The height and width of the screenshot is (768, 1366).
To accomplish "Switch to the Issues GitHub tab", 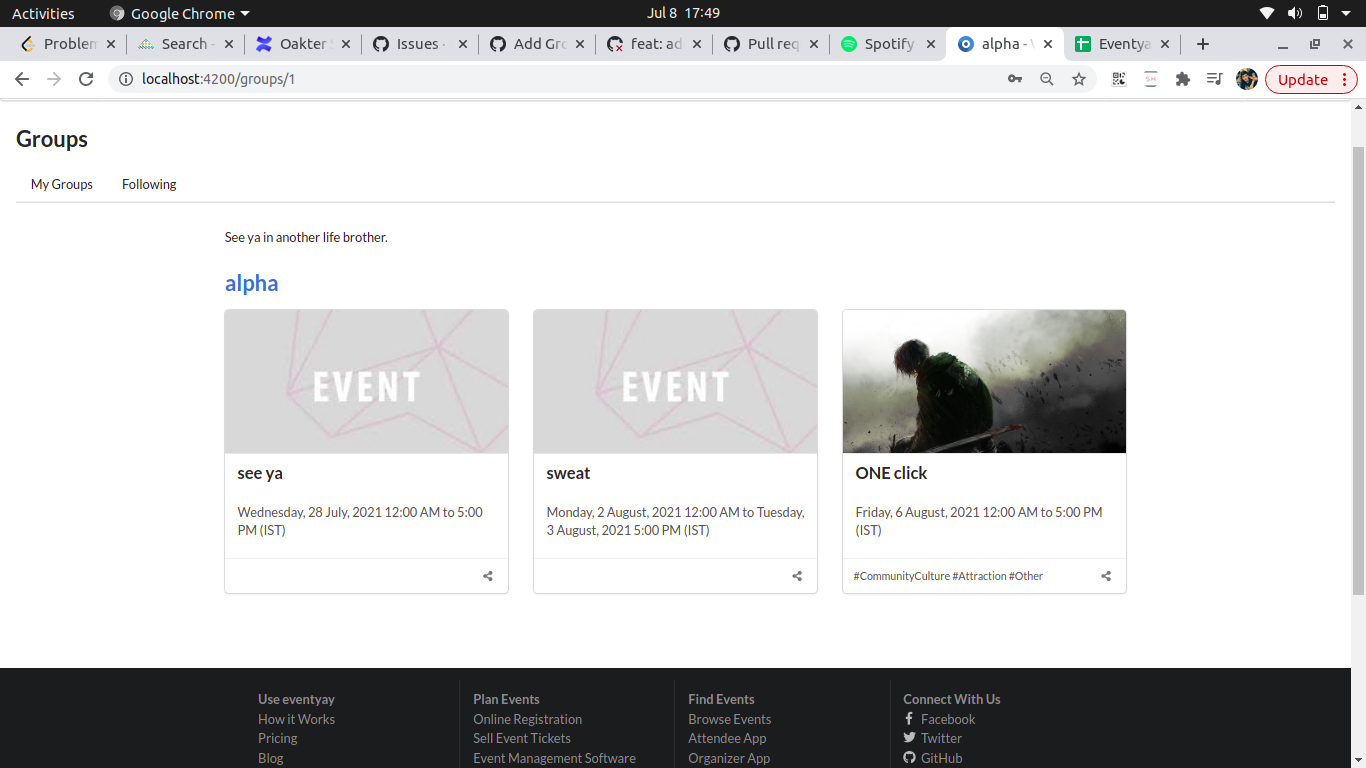I will [420, 44].
